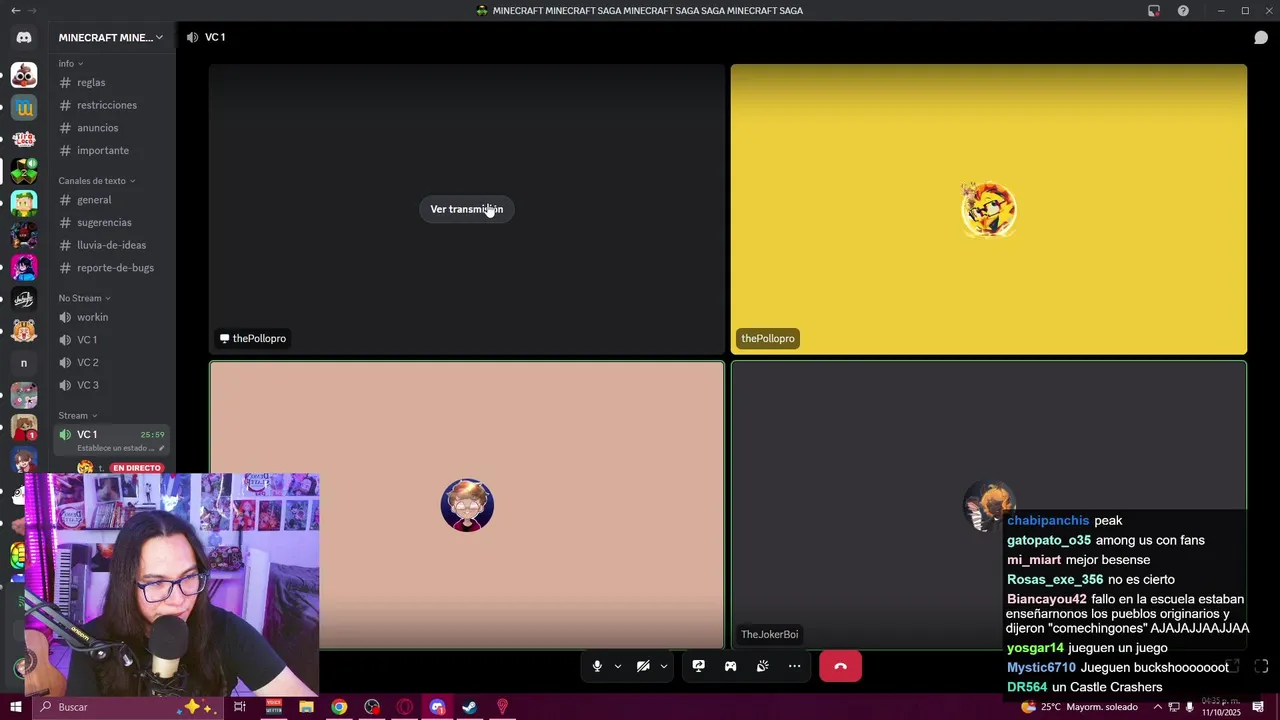Open Discord direct messages home icon
The height and width of the screenshot is (720, 1280).
(x=24, y=38)
